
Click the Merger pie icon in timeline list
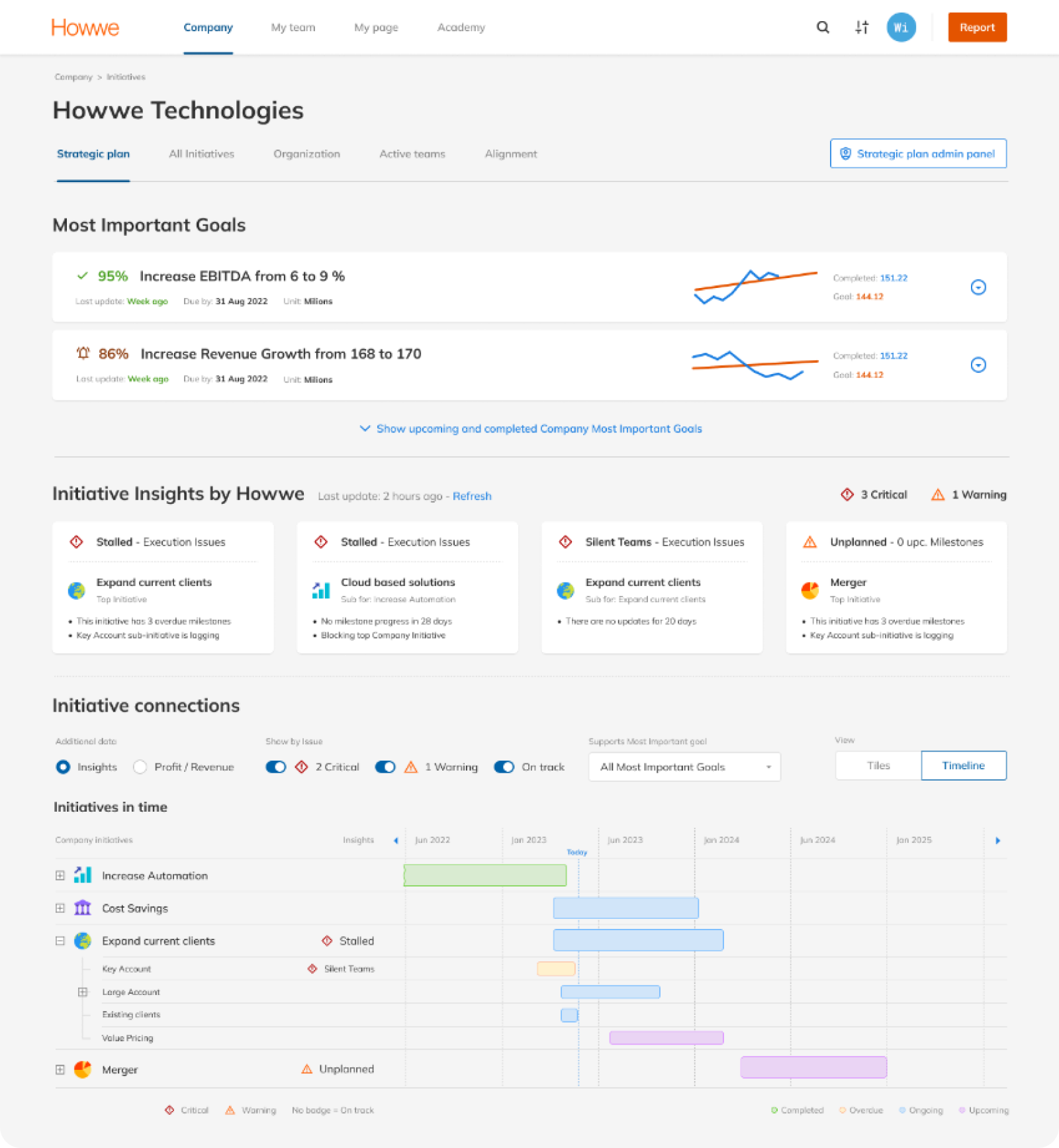point(83,1069)
